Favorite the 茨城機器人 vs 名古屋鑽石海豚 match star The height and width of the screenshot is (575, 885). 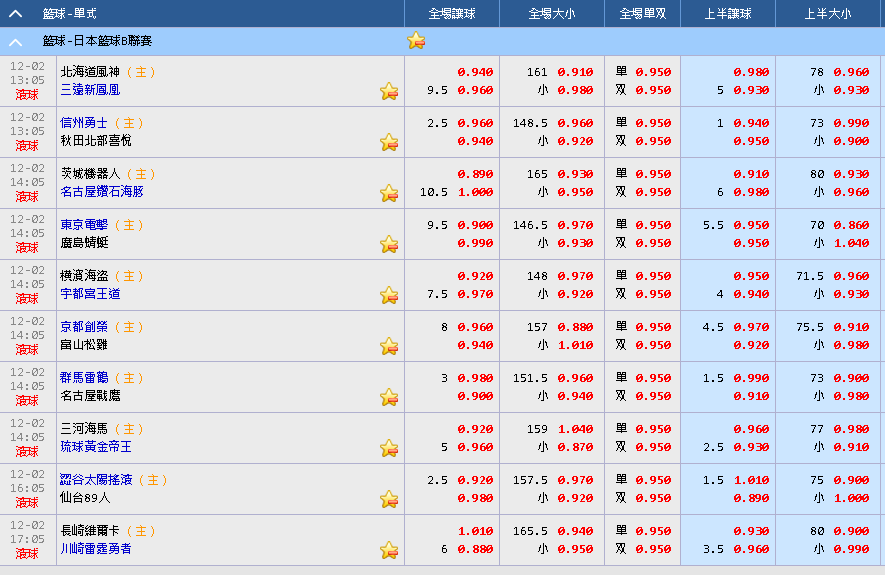pos(389,193)
